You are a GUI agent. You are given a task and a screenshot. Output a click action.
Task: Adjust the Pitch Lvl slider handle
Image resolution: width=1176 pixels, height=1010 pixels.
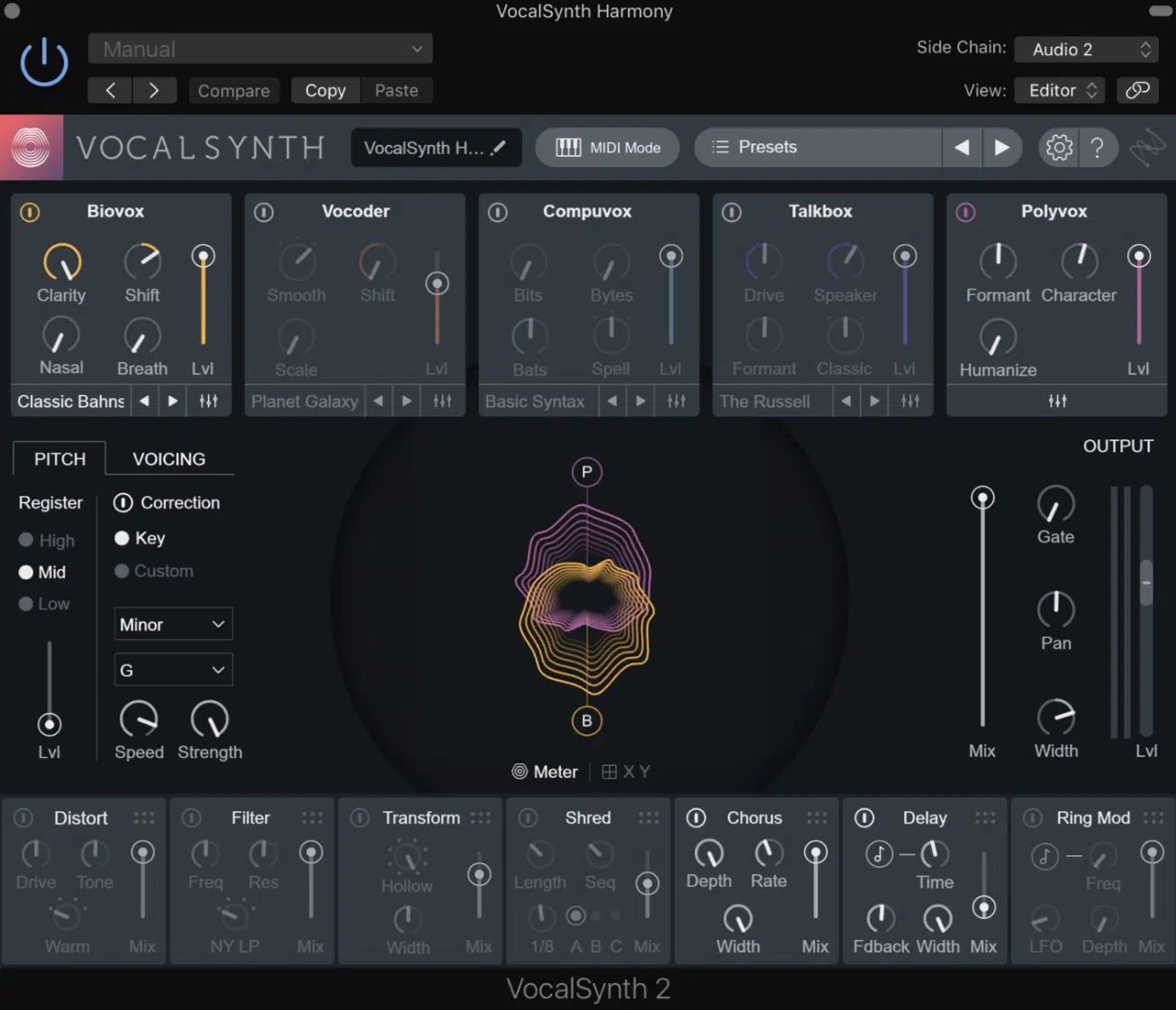pos(50,725)
